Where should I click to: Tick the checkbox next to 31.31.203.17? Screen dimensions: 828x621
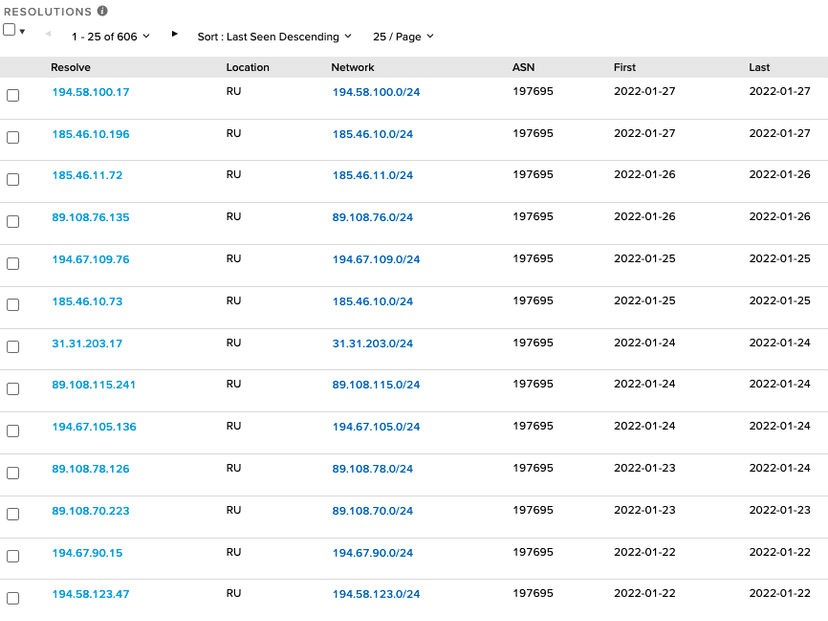13,346
